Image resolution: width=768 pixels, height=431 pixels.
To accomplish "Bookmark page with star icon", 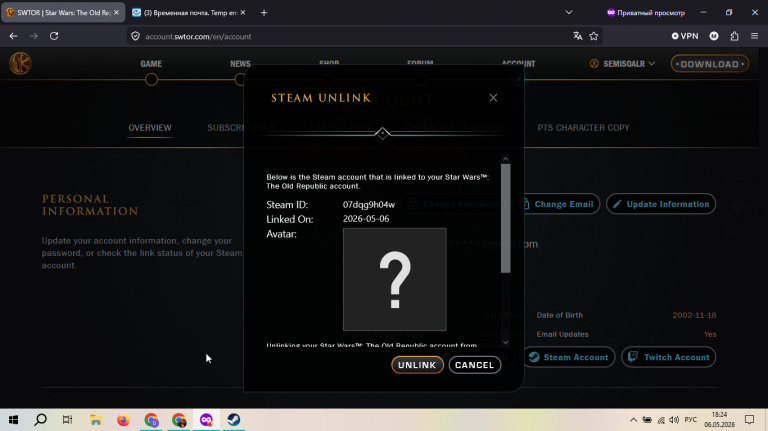I will [594, 36].
